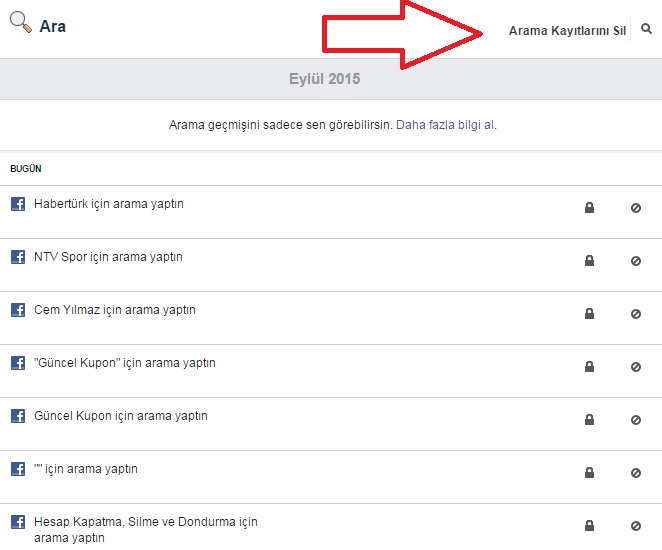Remove the quoted "Güncel Kupon" search entry

coord(636,367)
